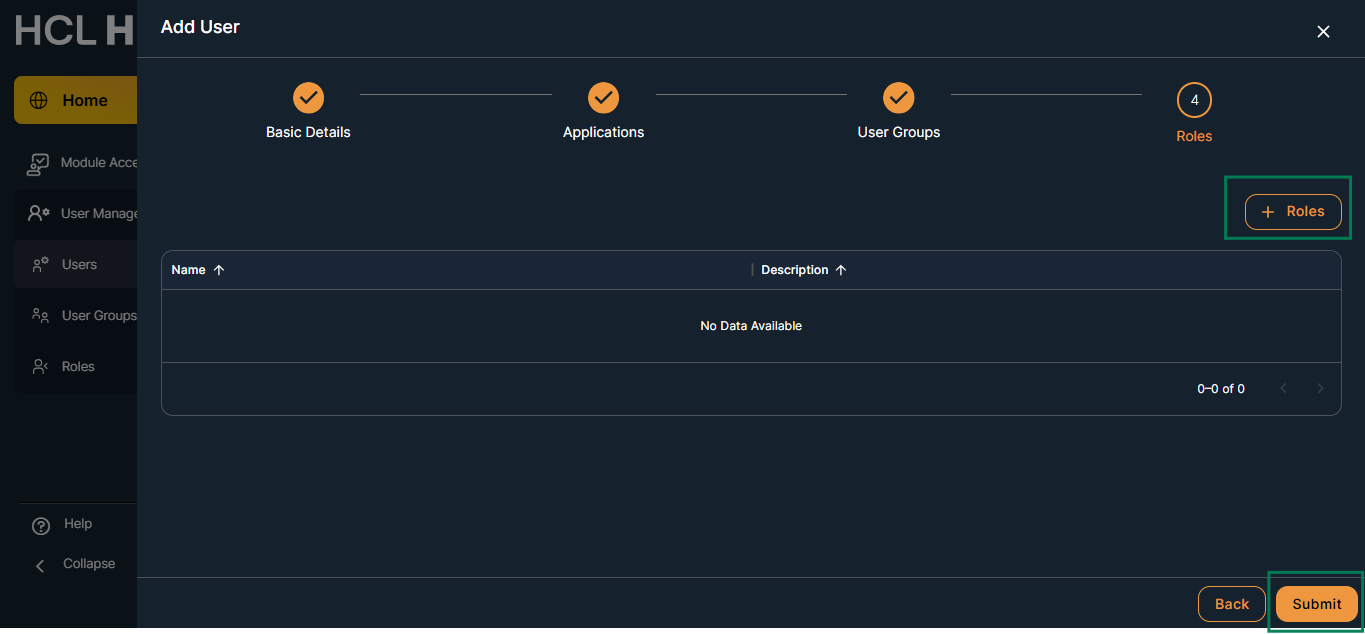
Task: Collapse the sidebar using chevron
Action: tap(41, 566)
